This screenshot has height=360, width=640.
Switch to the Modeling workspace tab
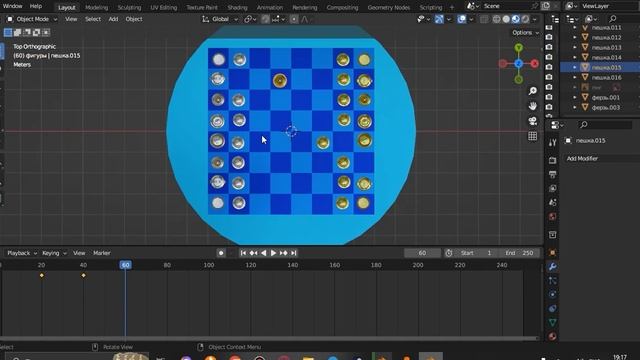pyautogui.click(x=97, y=7)
